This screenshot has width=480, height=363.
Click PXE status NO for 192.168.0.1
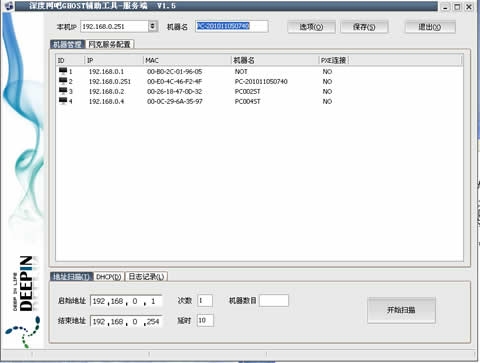pos(327,71)
